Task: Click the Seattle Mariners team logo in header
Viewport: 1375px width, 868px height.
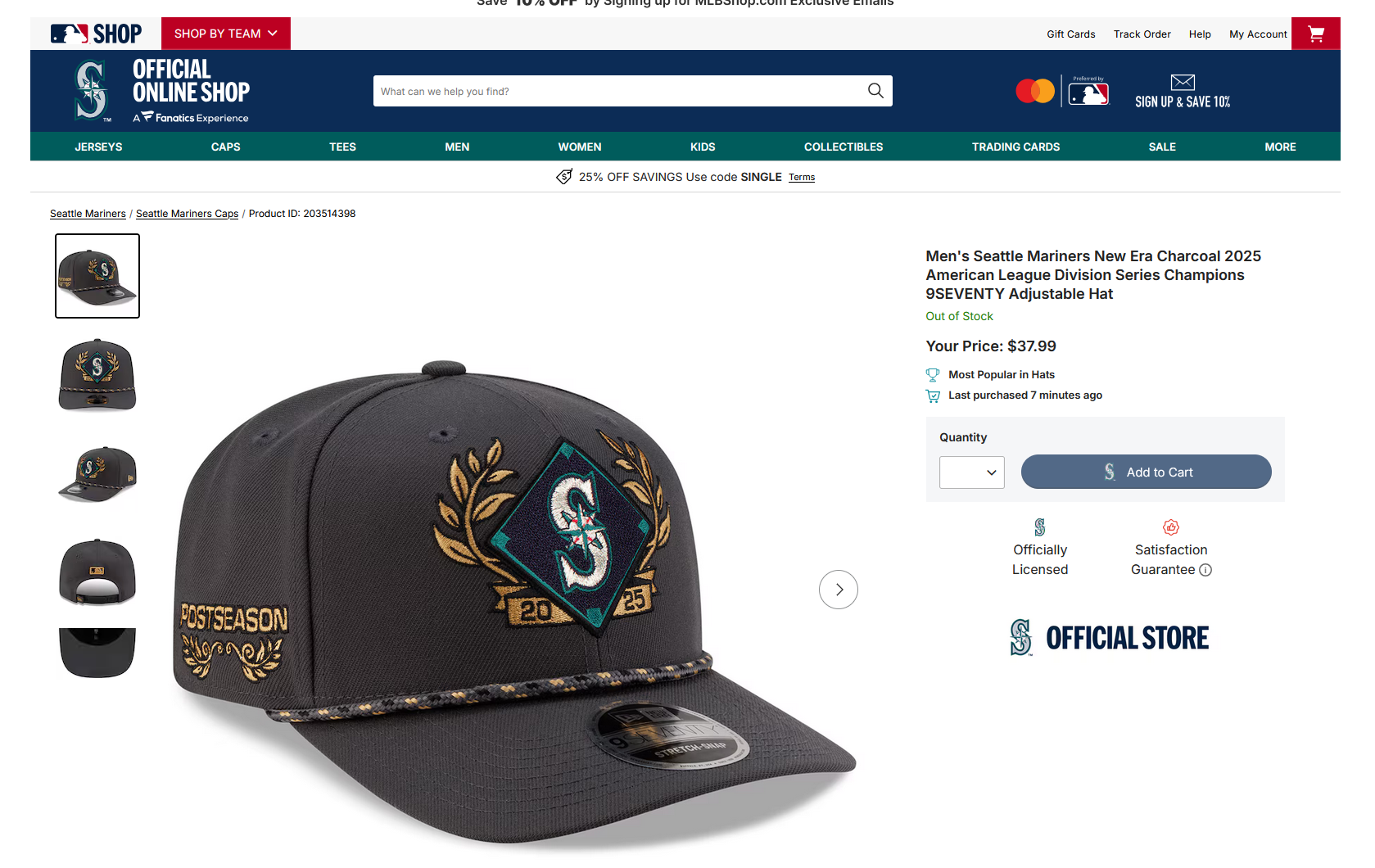Action: (x=91, y=91)
